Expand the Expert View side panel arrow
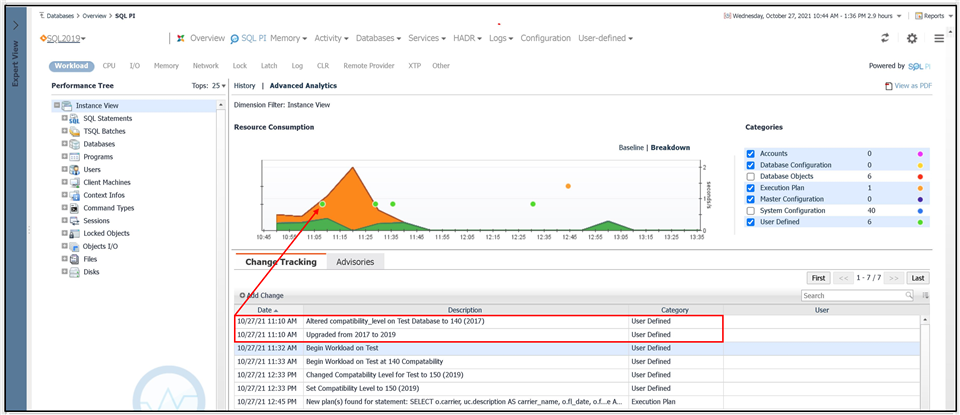Screen dimensions: 960x415 pyautogui.click(x=16, y=26)
